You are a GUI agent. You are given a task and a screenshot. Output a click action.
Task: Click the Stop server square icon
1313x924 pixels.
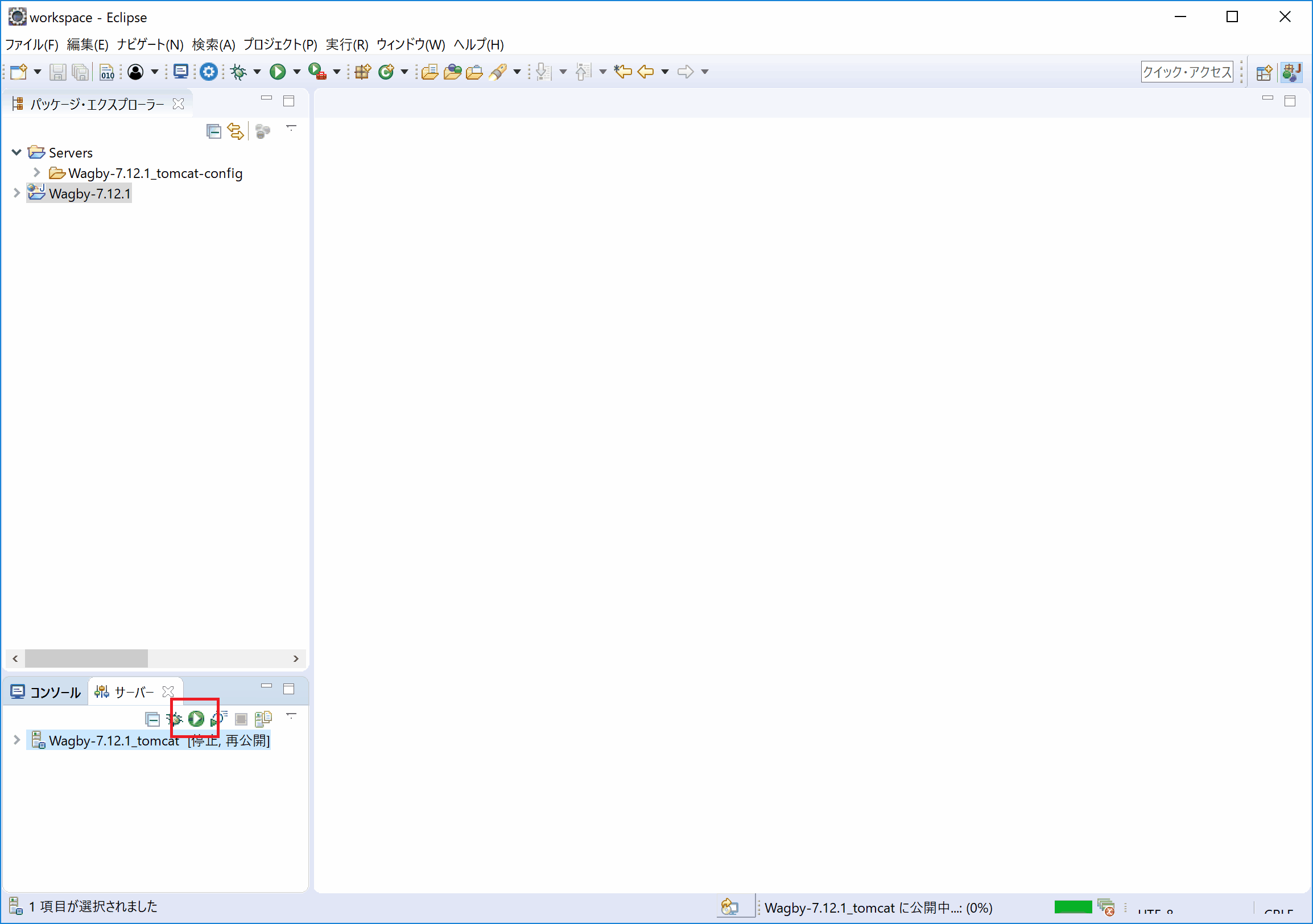coord(241,719)
